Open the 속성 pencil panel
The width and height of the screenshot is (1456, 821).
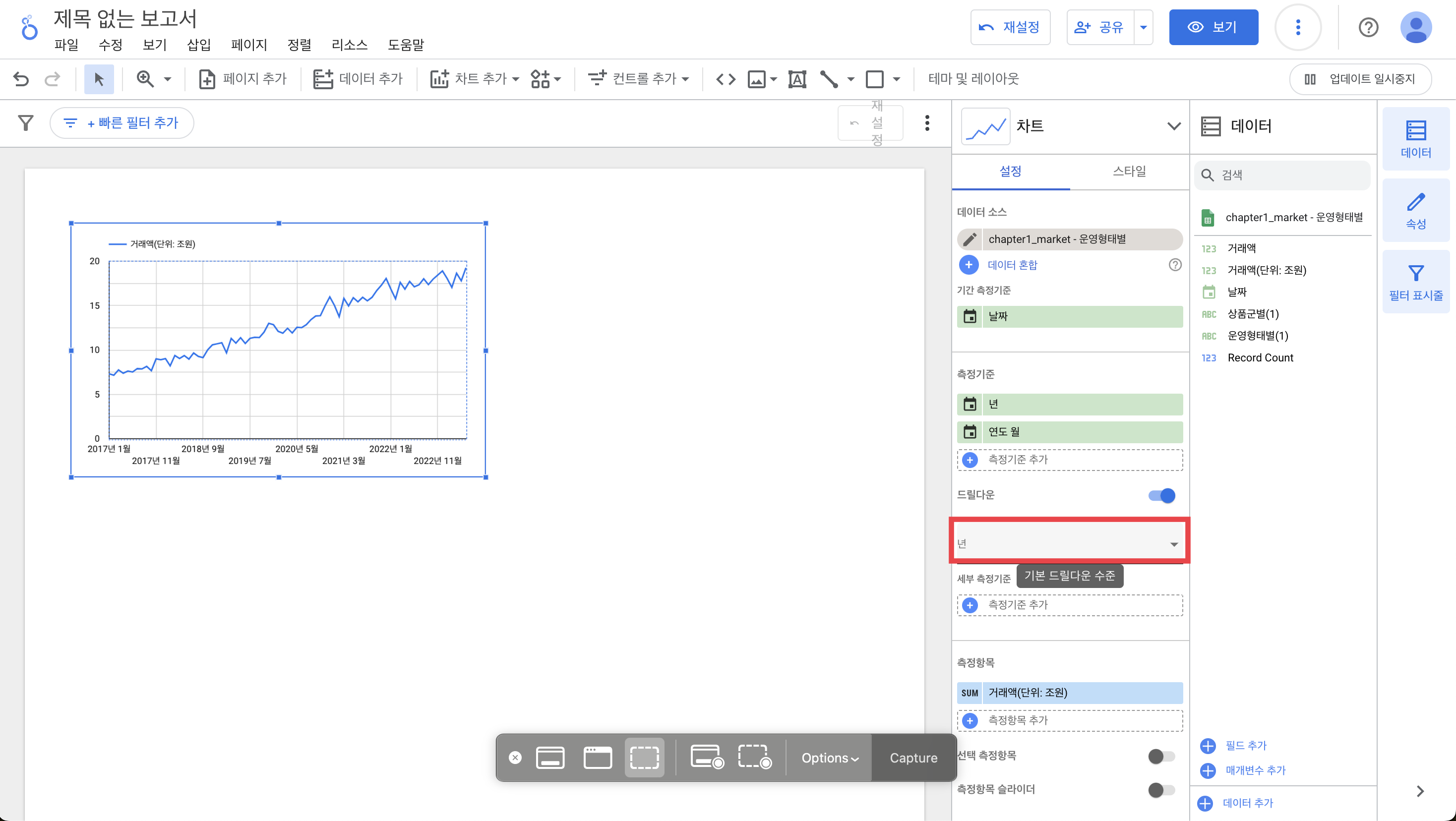coord(1415,210)
